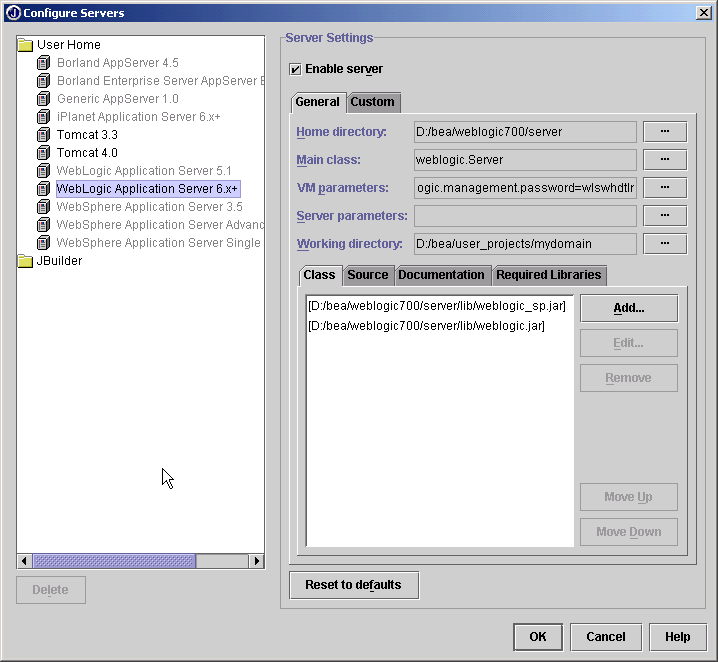Click the Borland Enterprise Server AppServer server icon
Screen dimensions: 718x662
pyautogui.click(x=44, y=81)
